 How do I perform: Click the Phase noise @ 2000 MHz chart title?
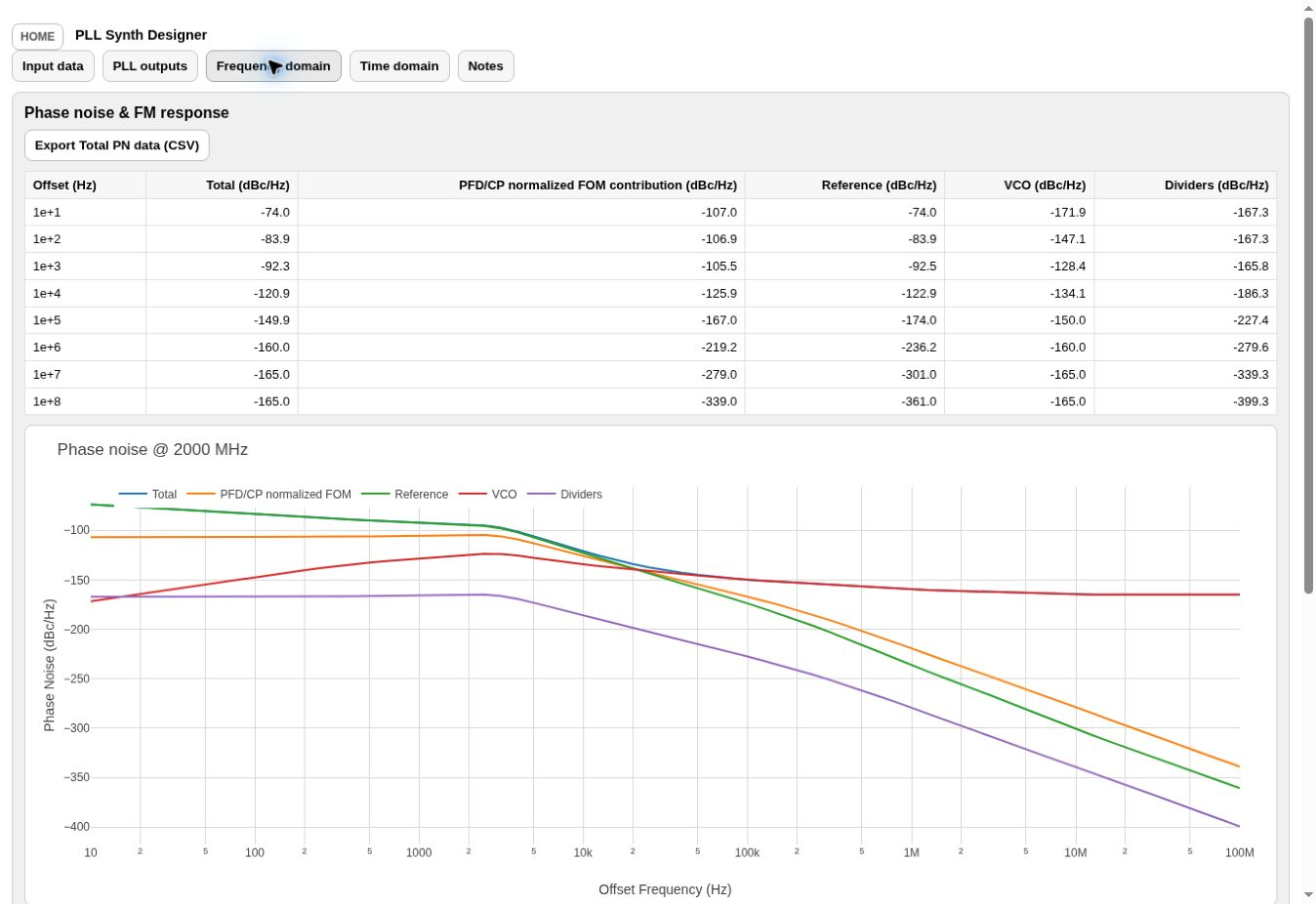click(x=152, y=450)
